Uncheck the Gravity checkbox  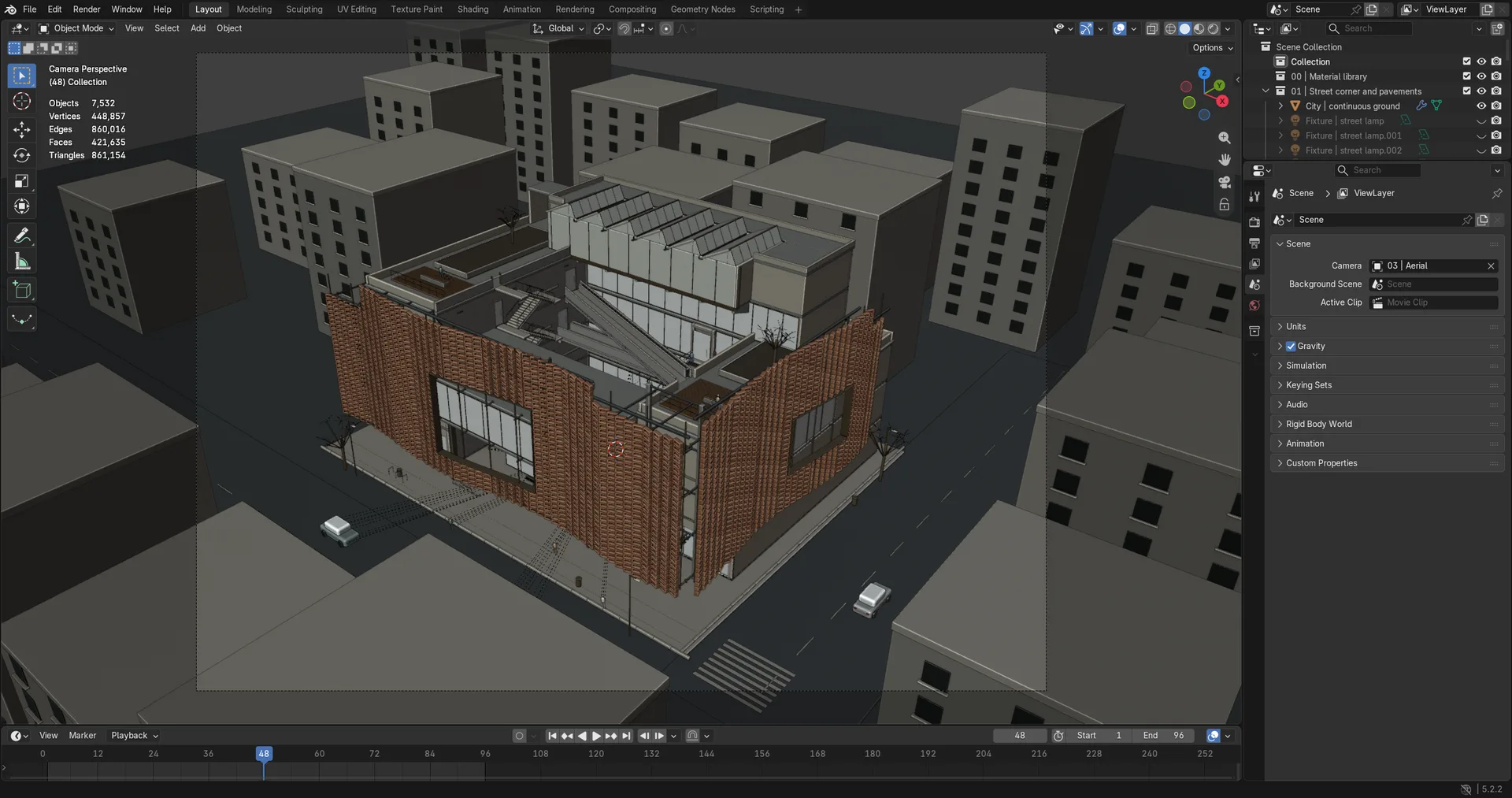[x=1291, y=347]
